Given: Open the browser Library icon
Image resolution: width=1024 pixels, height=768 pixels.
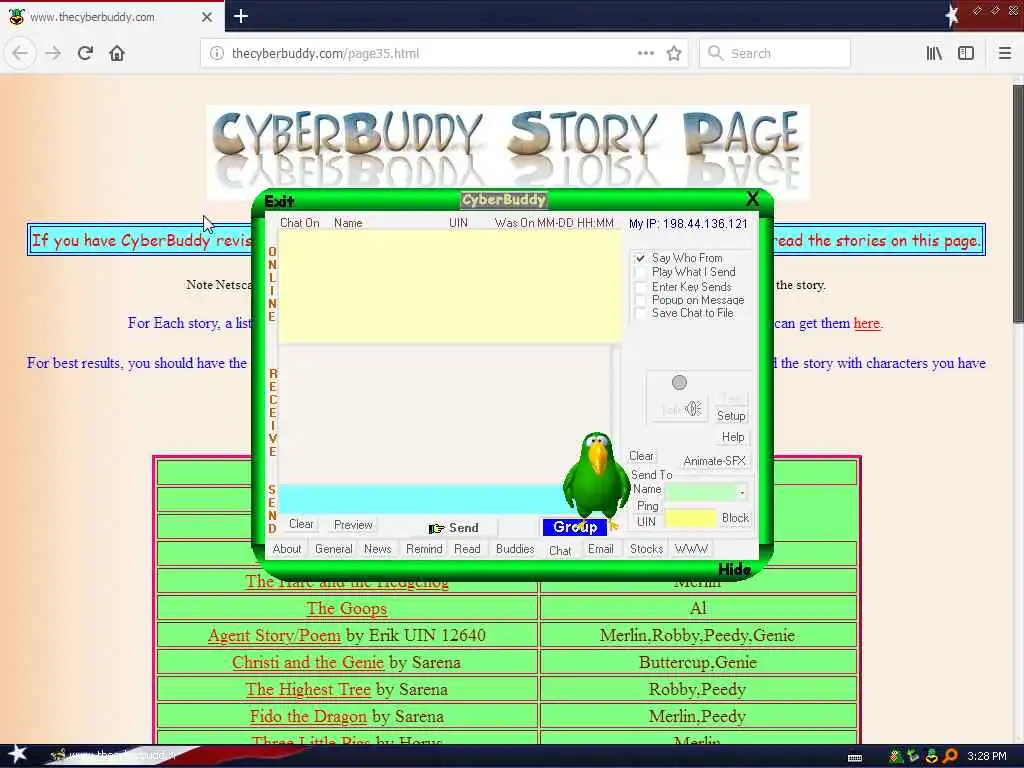Looking at the screenshot, I should [x=934, y=53].
